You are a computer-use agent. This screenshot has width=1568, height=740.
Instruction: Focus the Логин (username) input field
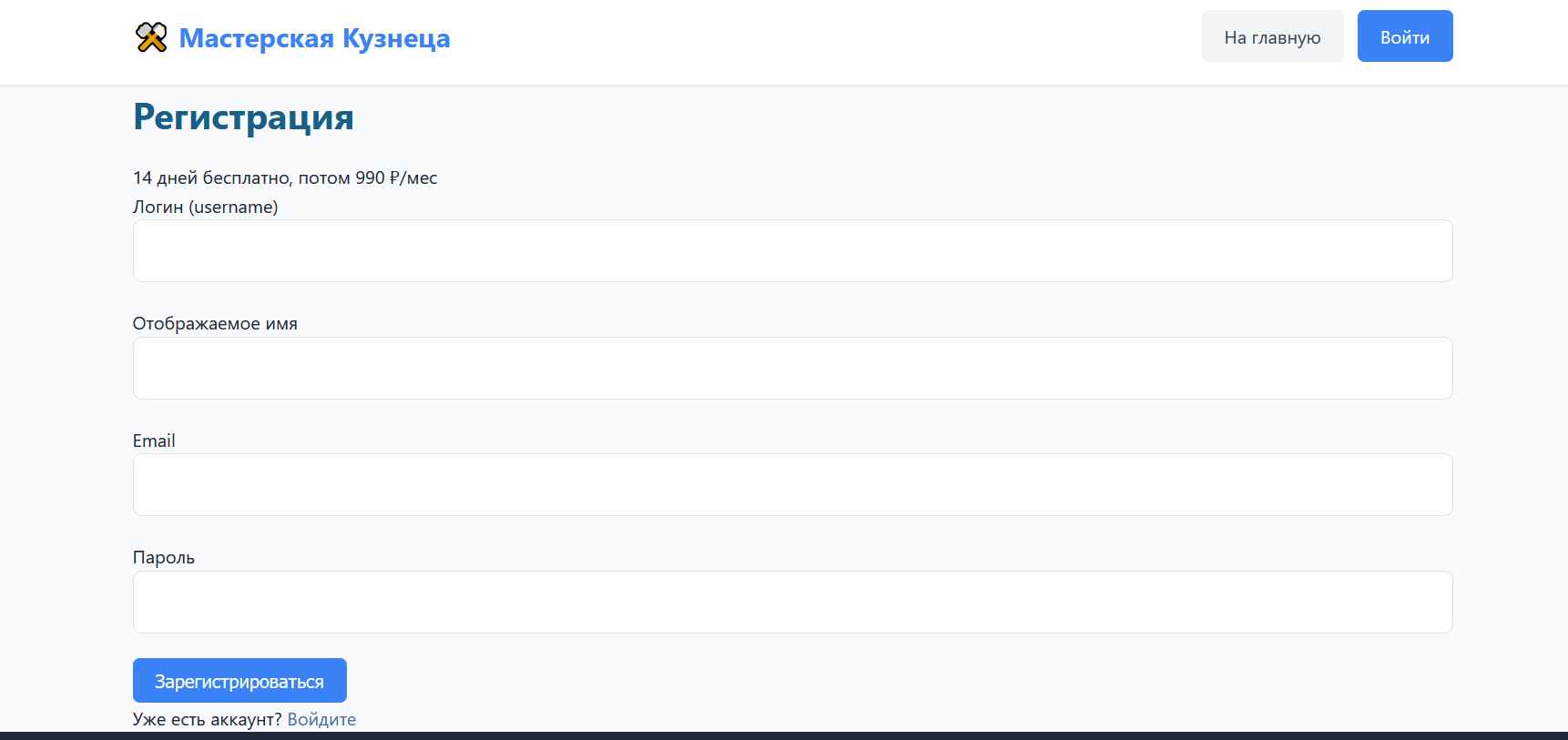[792, 250]
